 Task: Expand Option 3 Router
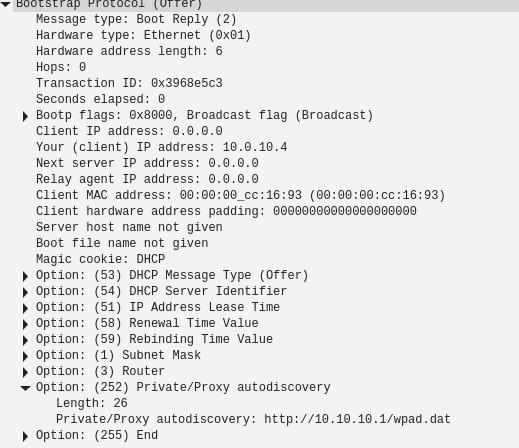pos(25,372)
